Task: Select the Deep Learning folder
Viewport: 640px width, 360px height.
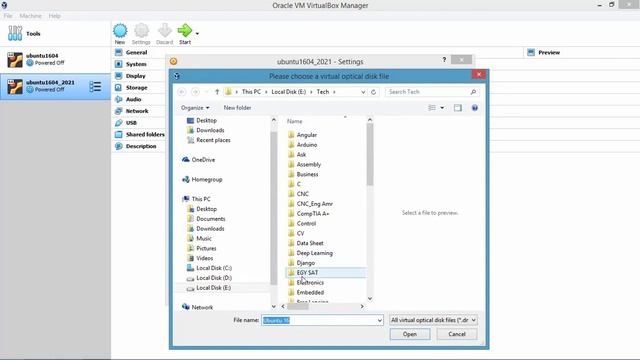Action: (315, 253)
